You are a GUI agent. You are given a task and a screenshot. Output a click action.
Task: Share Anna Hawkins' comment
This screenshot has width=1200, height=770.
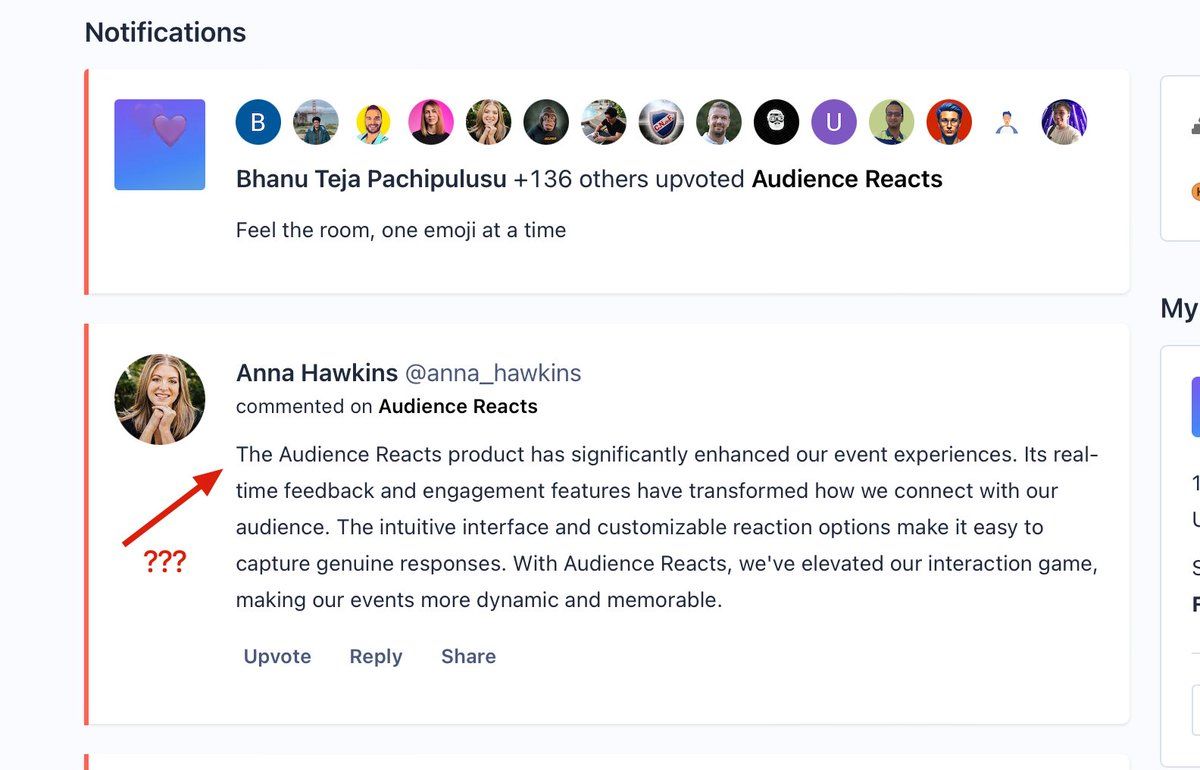coord(468,656)
